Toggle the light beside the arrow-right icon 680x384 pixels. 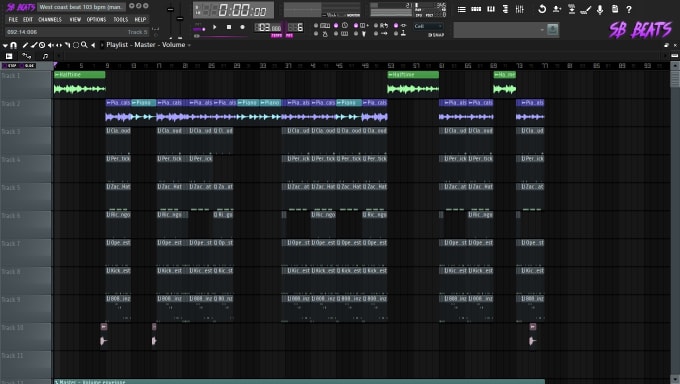(376, 33)
